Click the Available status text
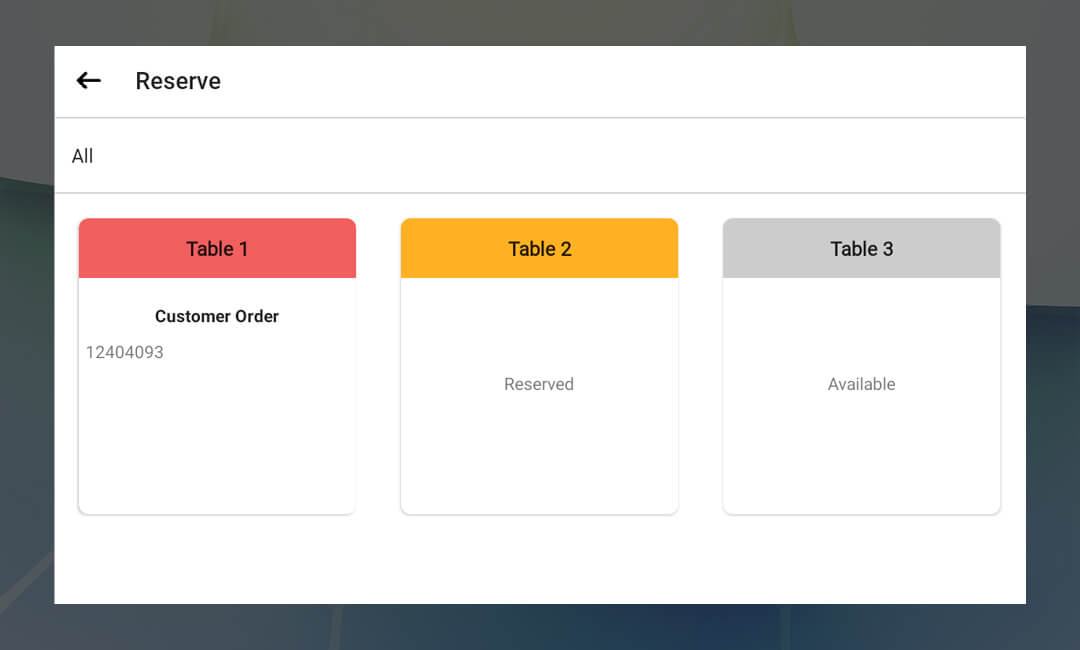The image size is (1080, 650). point(861,384)
